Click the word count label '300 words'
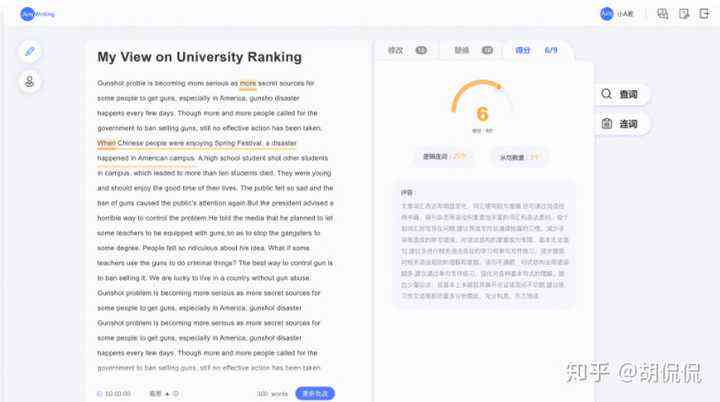Image resolution: width=720 pixels, height=402 pixels. (x=272, y=394)
